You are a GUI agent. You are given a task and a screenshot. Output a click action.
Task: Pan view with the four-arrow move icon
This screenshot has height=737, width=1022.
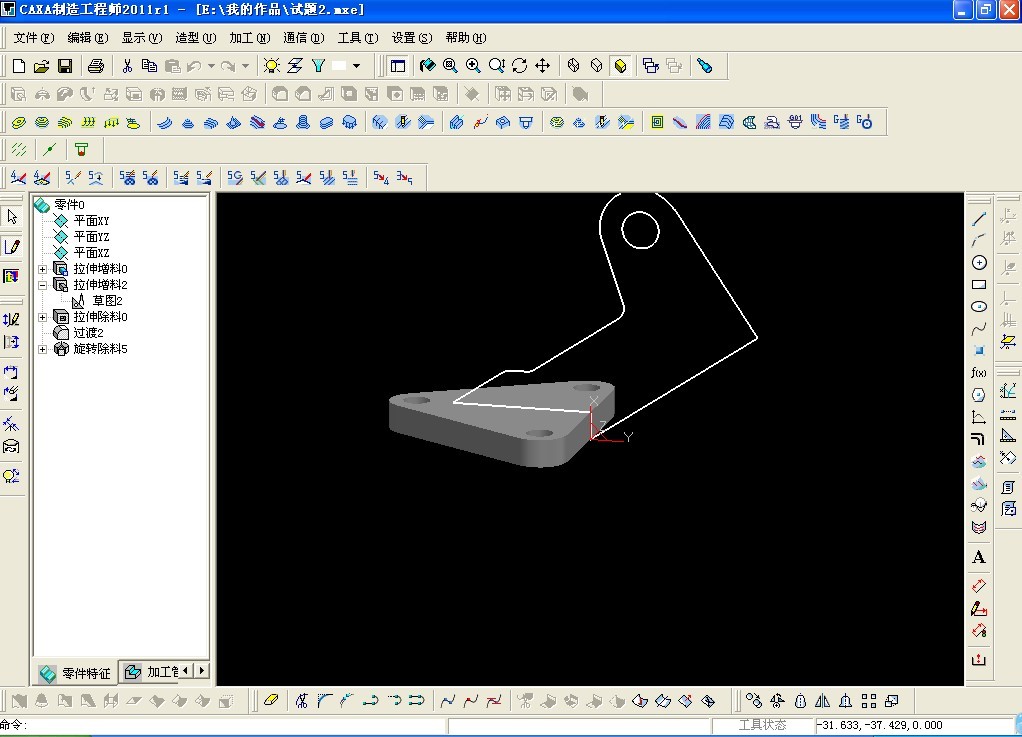click(542, 66)
